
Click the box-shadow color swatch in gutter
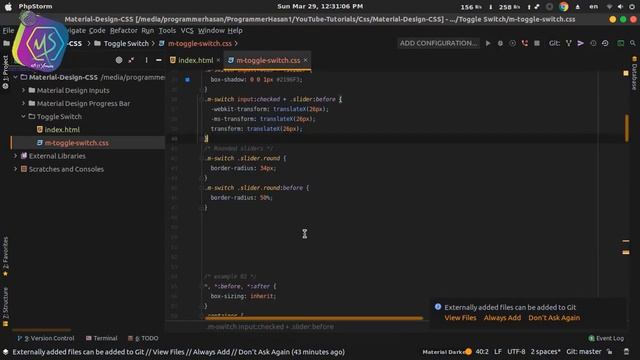[187, 80]
